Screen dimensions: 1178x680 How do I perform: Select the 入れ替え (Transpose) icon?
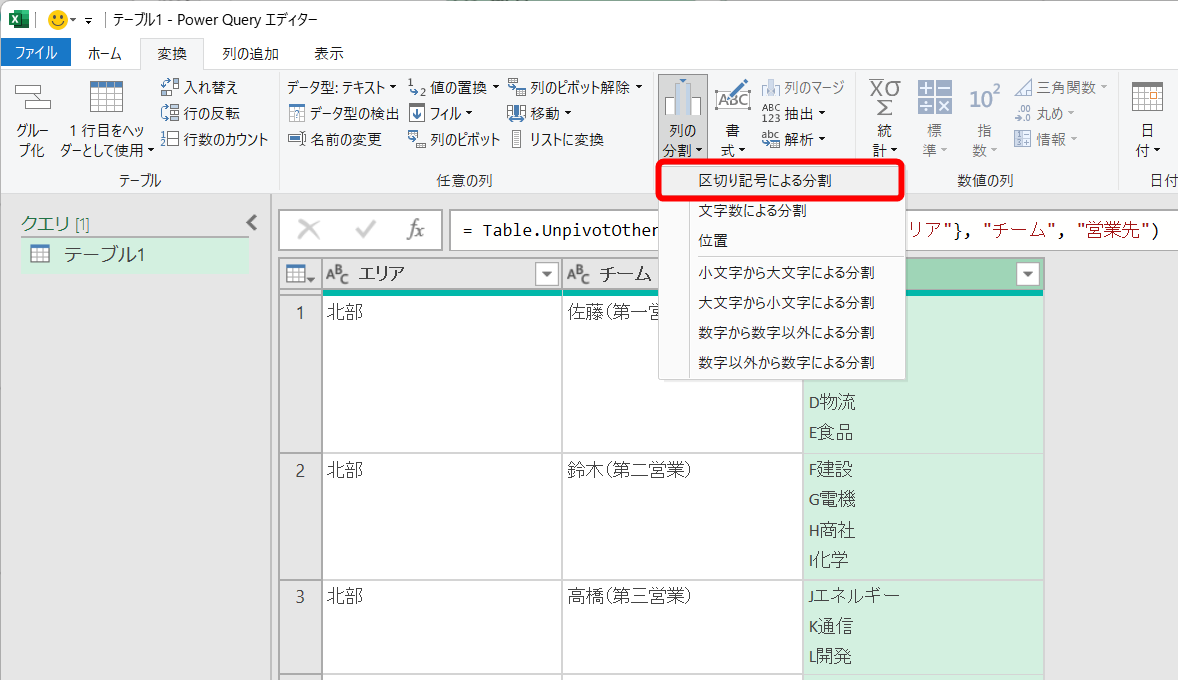click(x=197, y=87)
